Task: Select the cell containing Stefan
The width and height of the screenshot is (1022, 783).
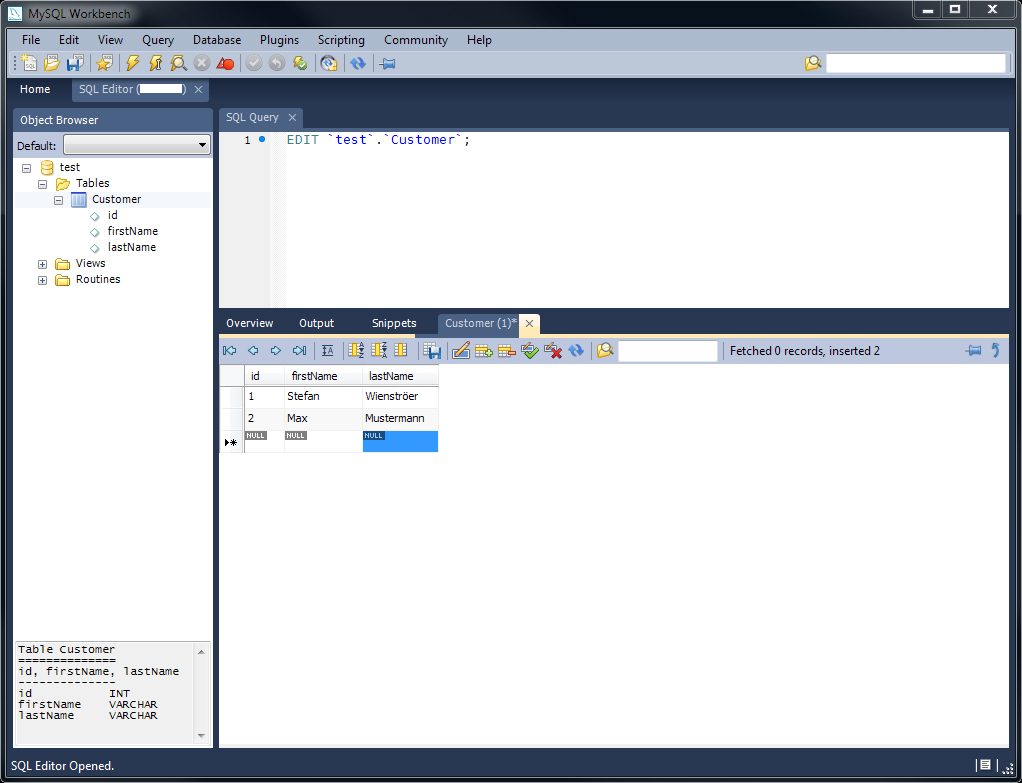Action: [x=323, y=396]
